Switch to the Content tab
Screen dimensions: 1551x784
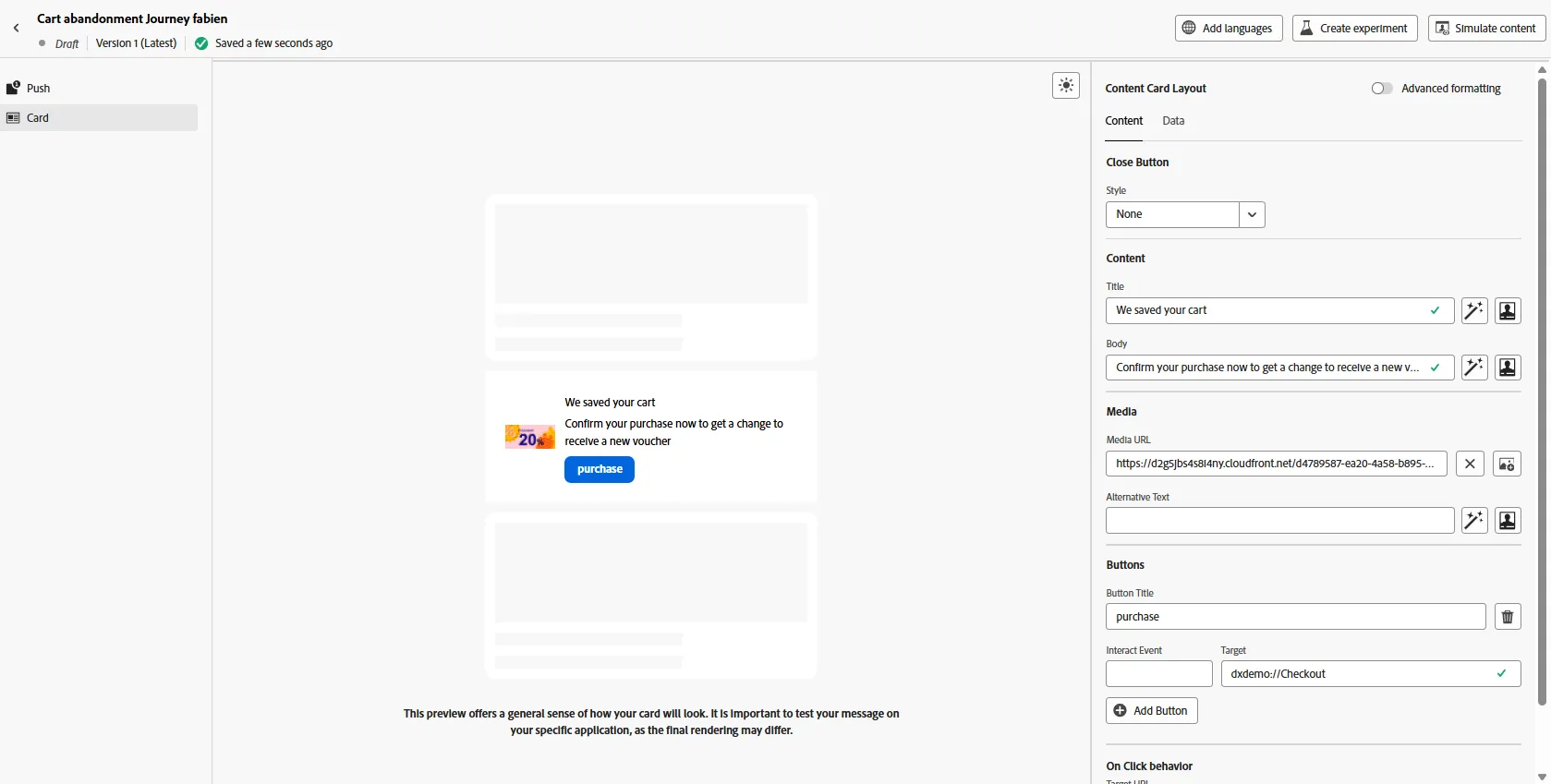[1124, 121]
